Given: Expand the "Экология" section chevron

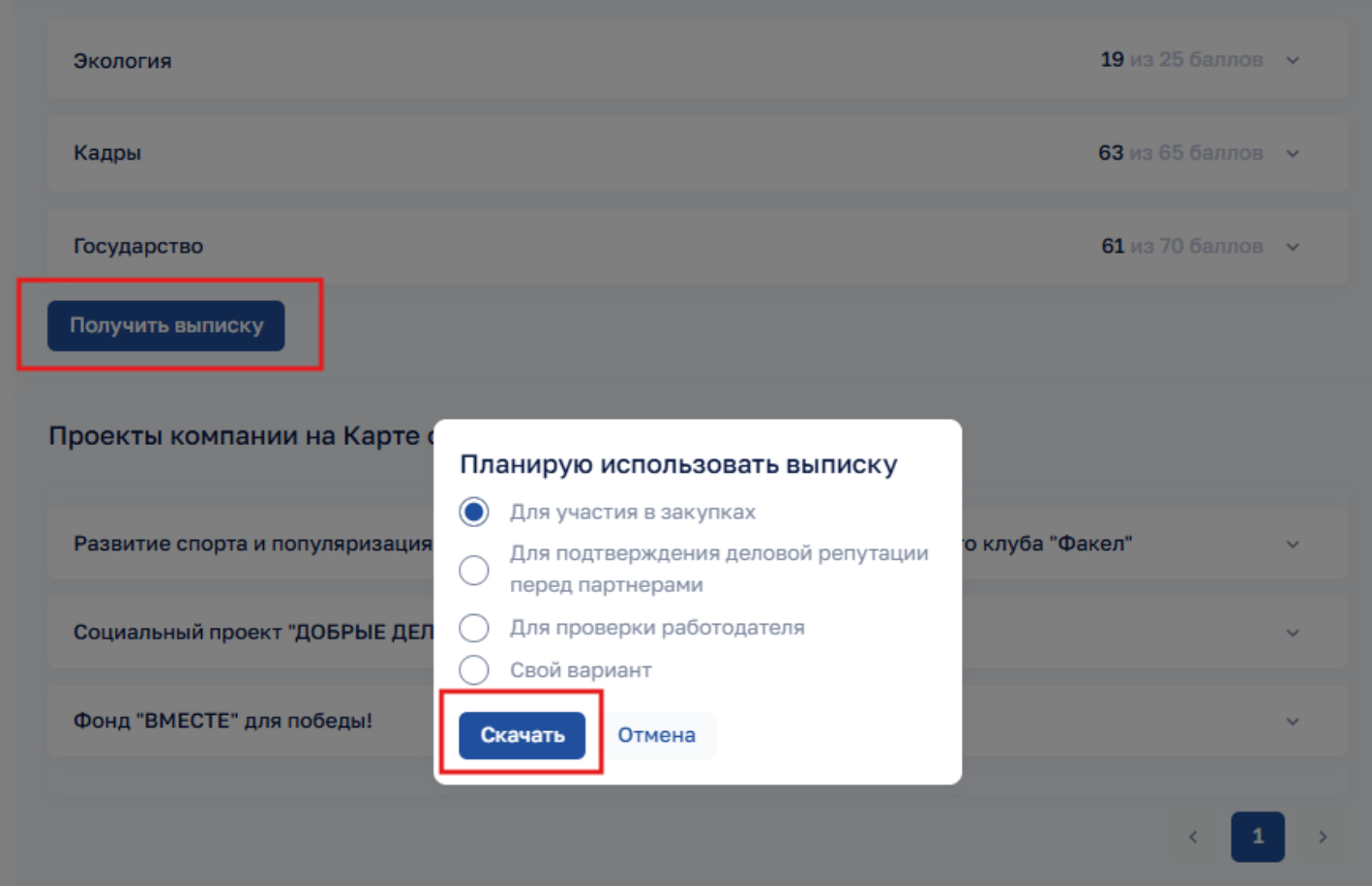Looking at the screenshot, I should tap(1293, 61).
